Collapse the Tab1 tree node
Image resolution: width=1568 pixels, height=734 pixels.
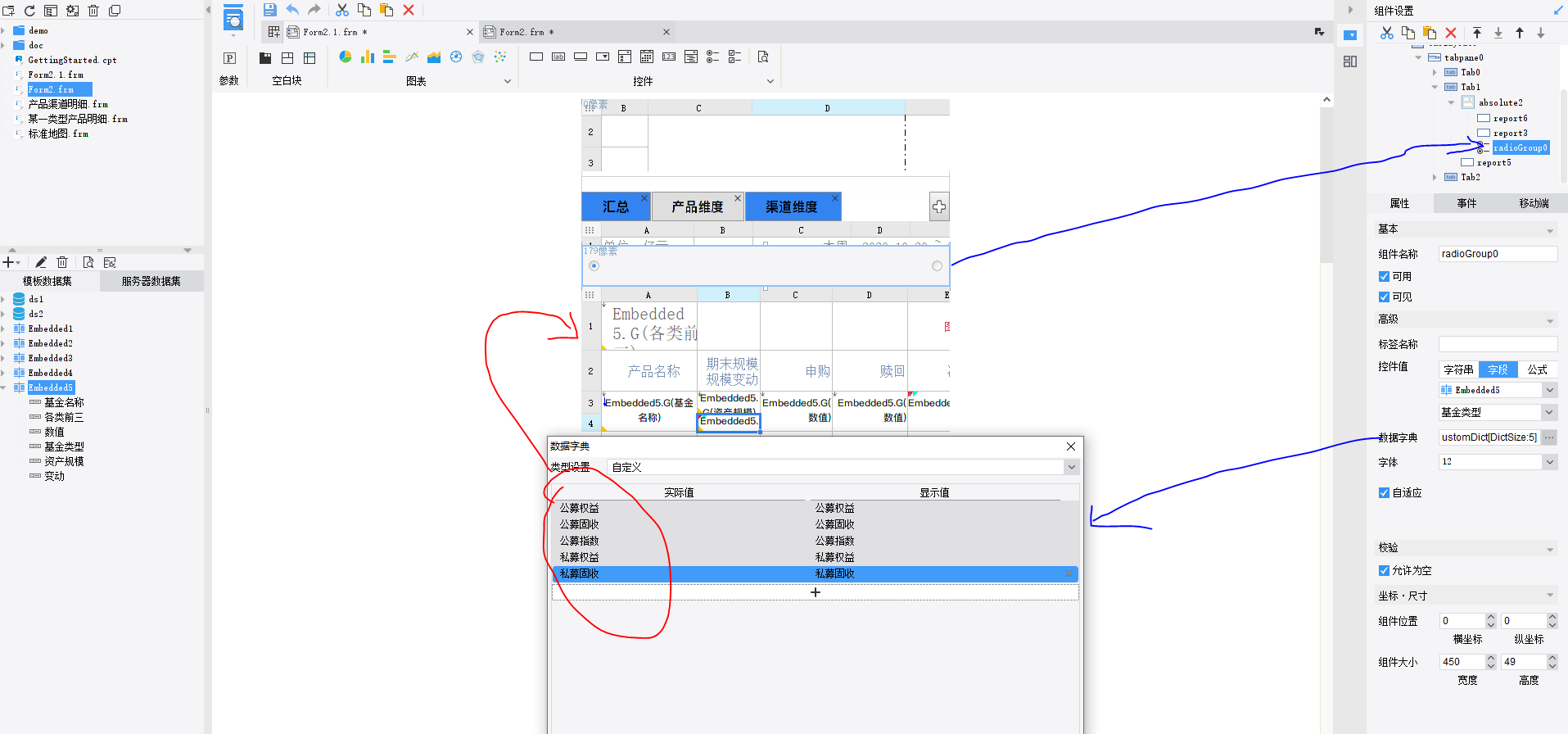click(1435, 87)
